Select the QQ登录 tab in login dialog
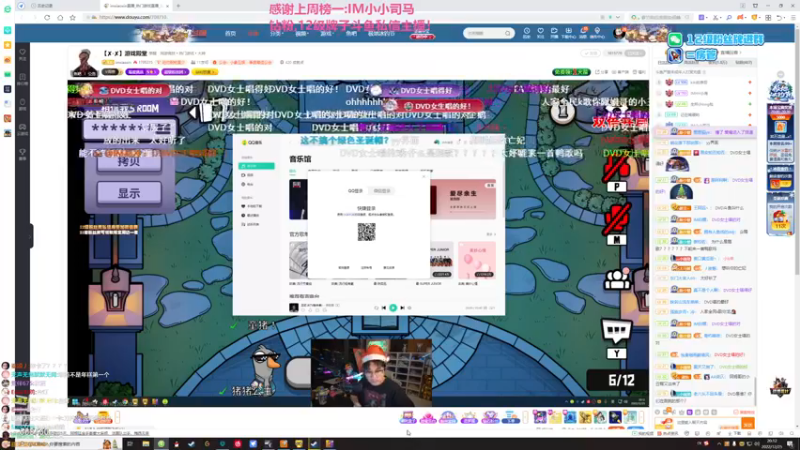 pyautogui.click(x=356, y=191)
